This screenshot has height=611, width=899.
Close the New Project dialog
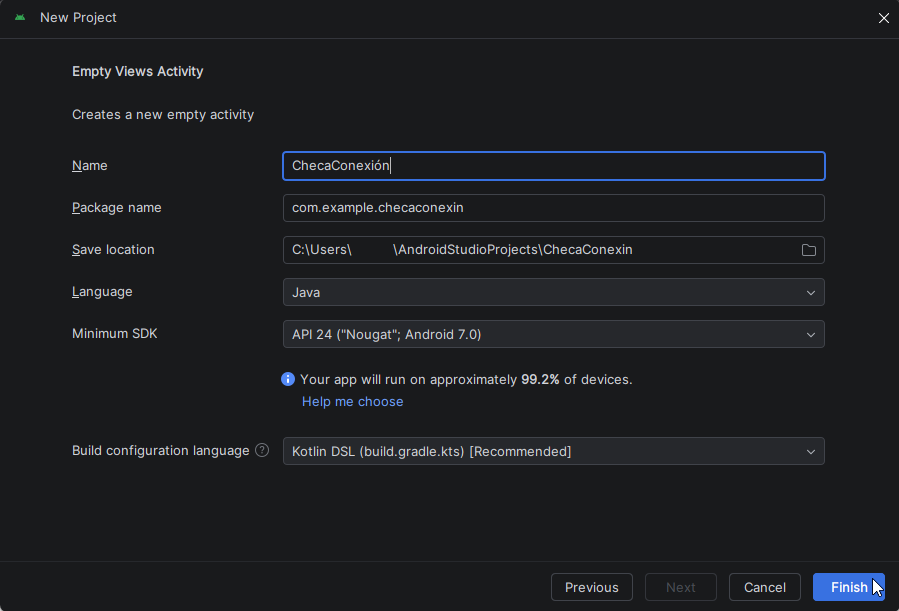884,18
